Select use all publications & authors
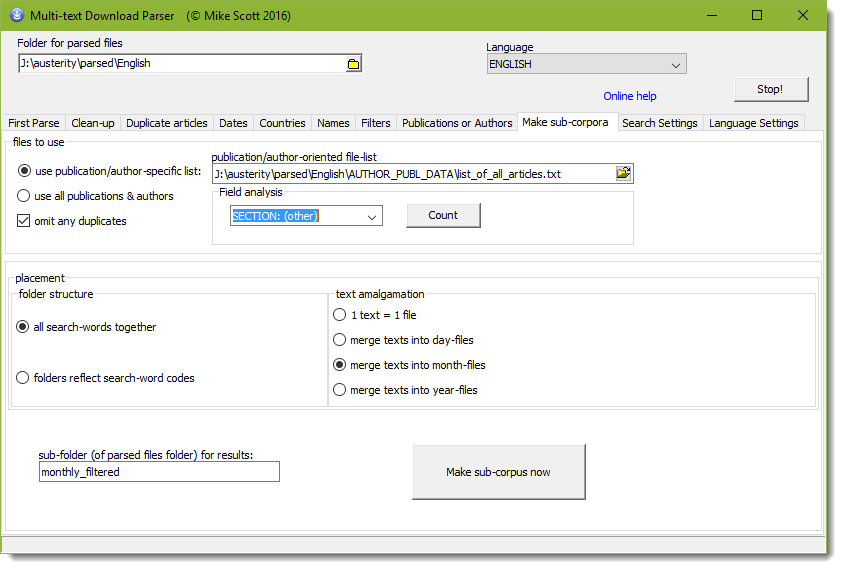The height and width of the screenshot is (569, 842). (25, 196)
